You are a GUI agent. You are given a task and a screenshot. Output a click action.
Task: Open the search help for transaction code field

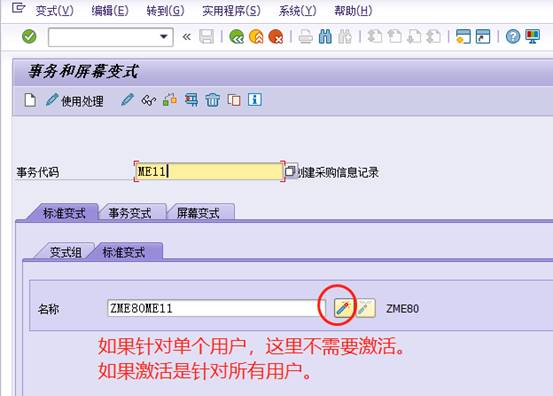pos(291,171)
